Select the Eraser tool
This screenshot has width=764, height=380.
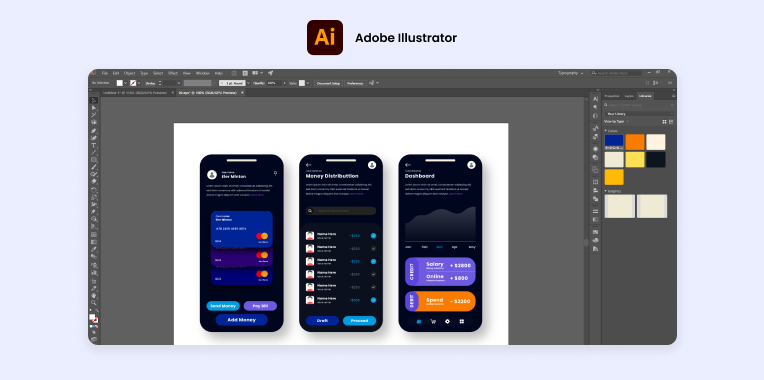click(94, 181)
